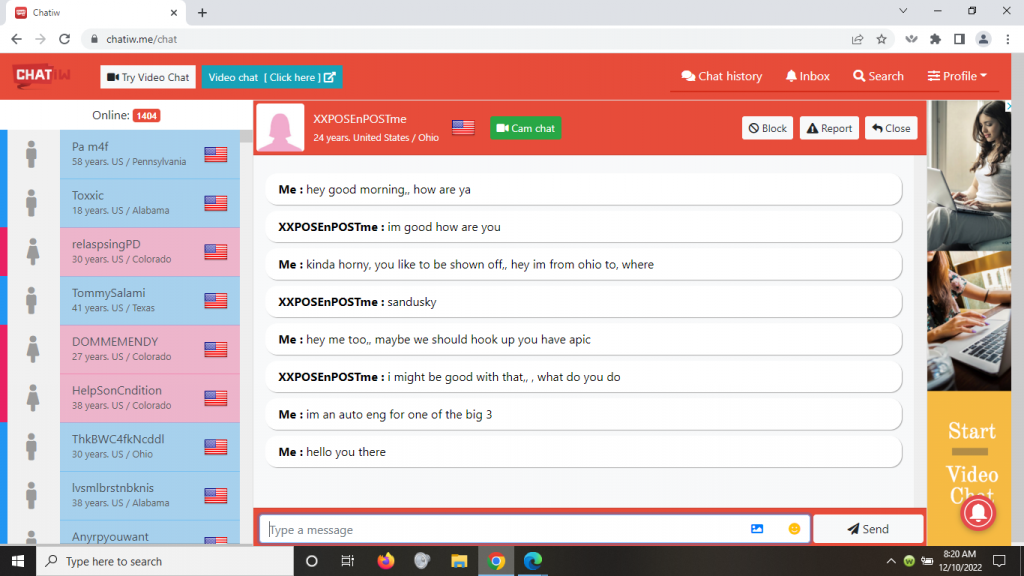Open Search in the top navigation
Image resolution: width=1024 pixels, height=576 pixels.
tap(878, 76)
